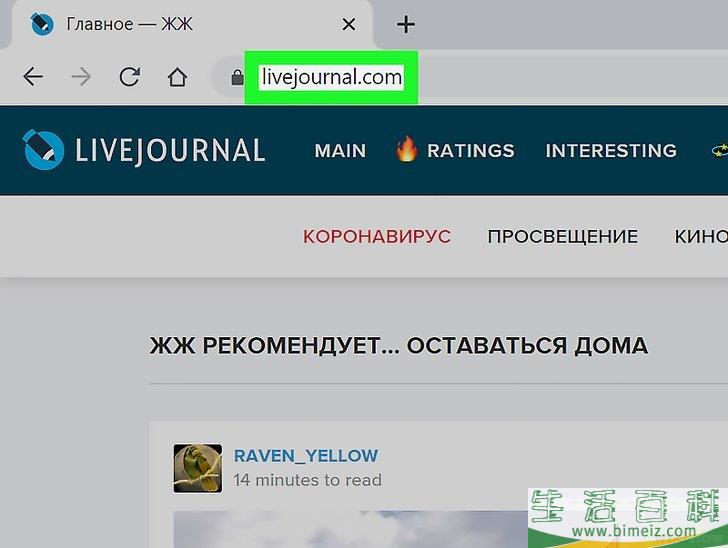Go back with the browser back arrow
728x548 pixels.
(33, 77)
